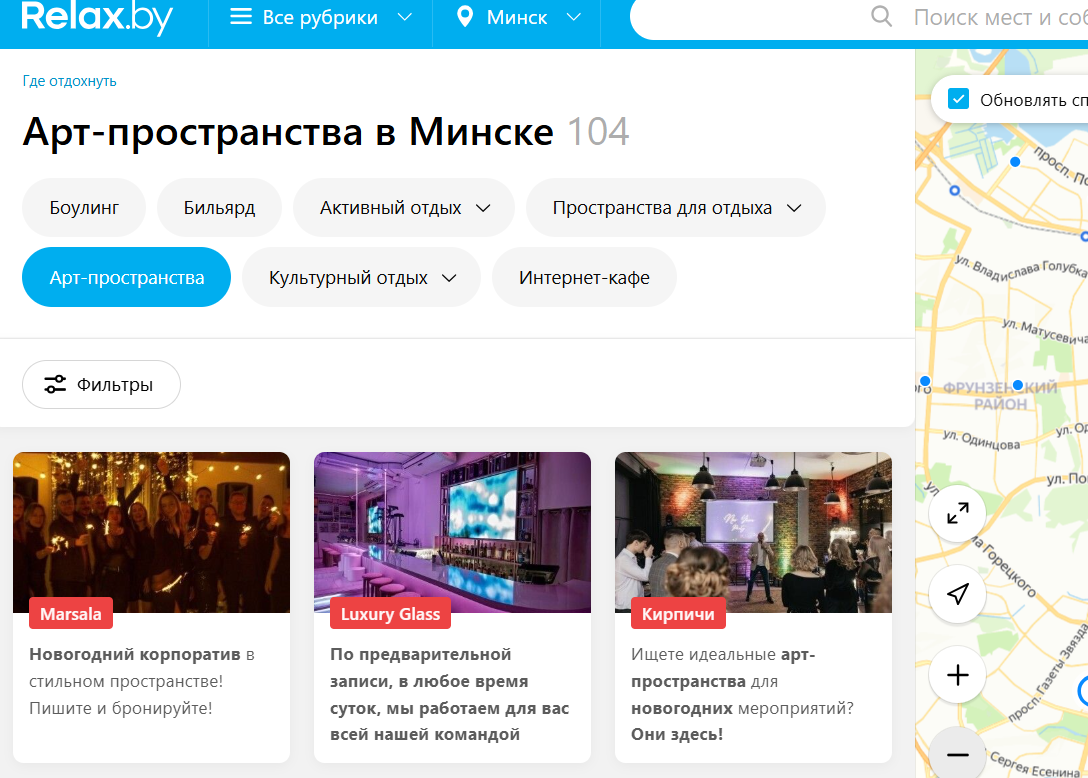This screenshot has height=778, width=1088.
Task: Expand Пространства для отдыха chevron
Action: (x=794, y=208)
